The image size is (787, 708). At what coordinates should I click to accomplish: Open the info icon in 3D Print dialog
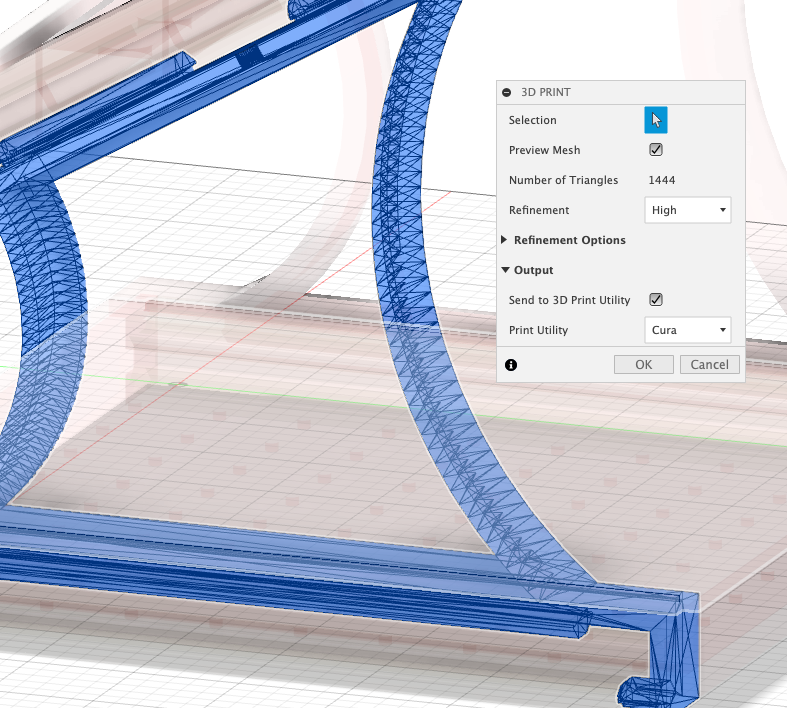(511, 365)
